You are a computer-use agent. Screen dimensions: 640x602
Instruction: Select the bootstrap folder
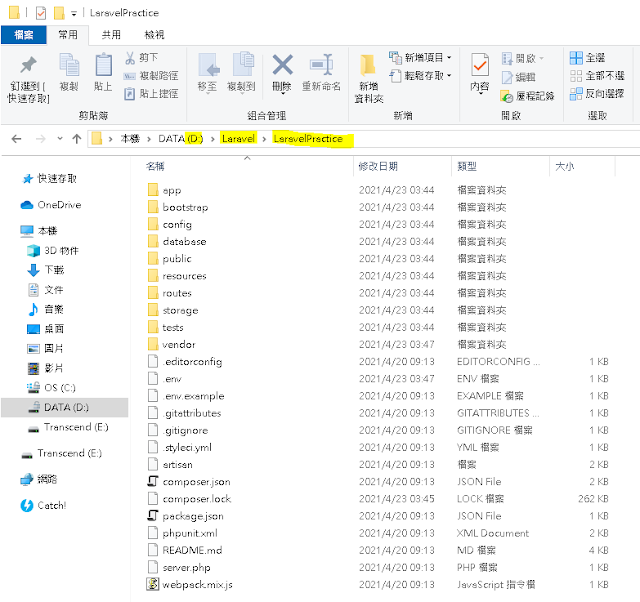coord(178,207)
